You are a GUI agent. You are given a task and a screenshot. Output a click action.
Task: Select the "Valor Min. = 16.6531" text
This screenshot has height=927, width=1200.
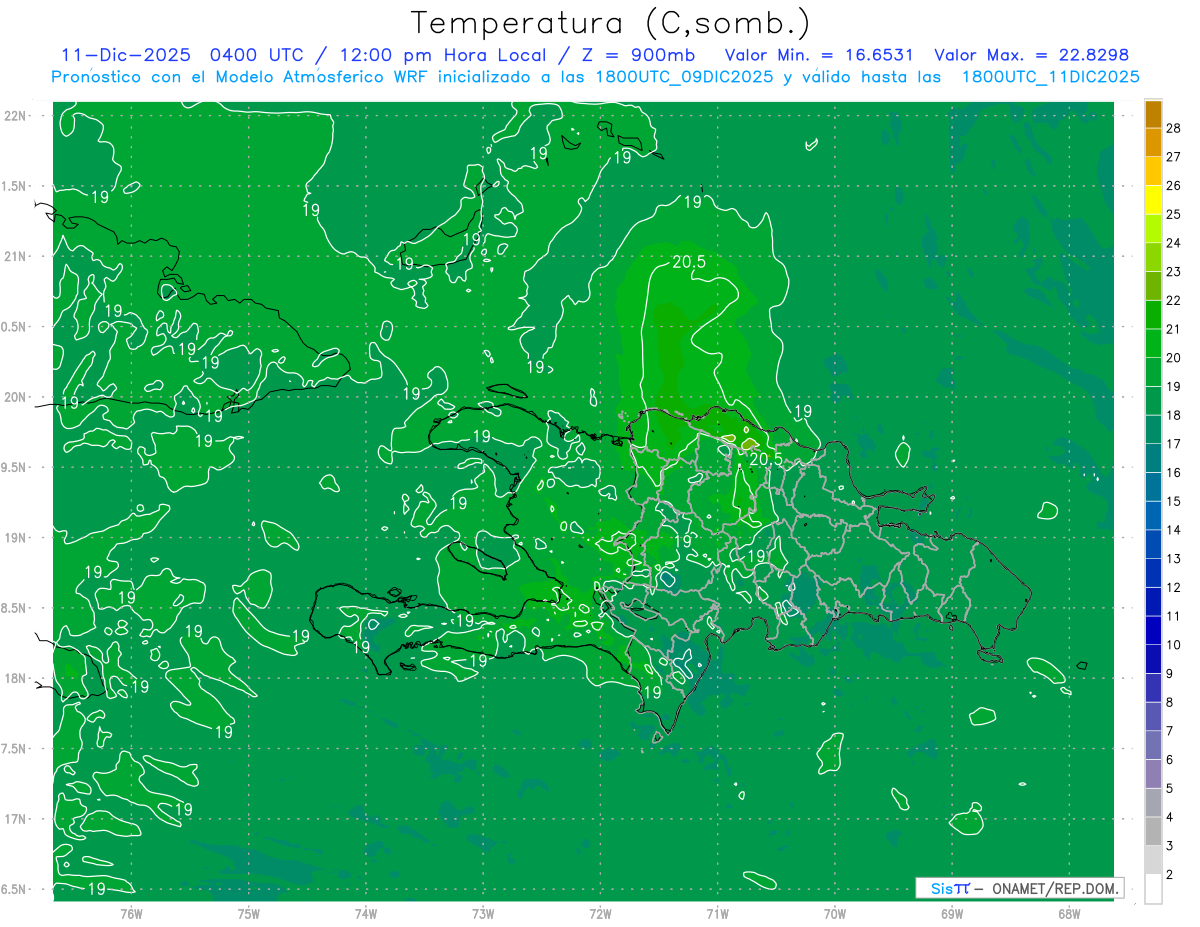tap(819, 55)
